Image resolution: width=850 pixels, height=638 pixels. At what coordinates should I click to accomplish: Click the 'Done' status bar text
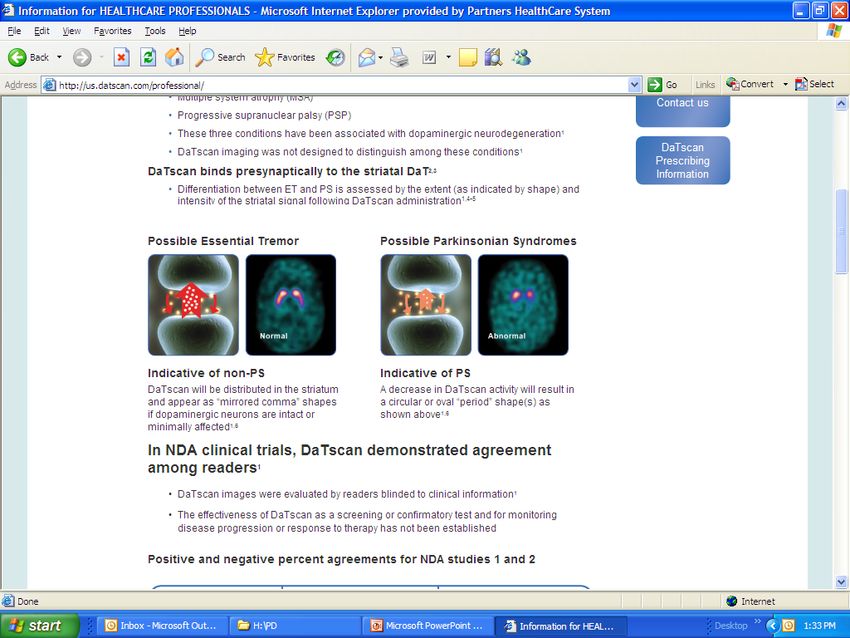point(28,601)
